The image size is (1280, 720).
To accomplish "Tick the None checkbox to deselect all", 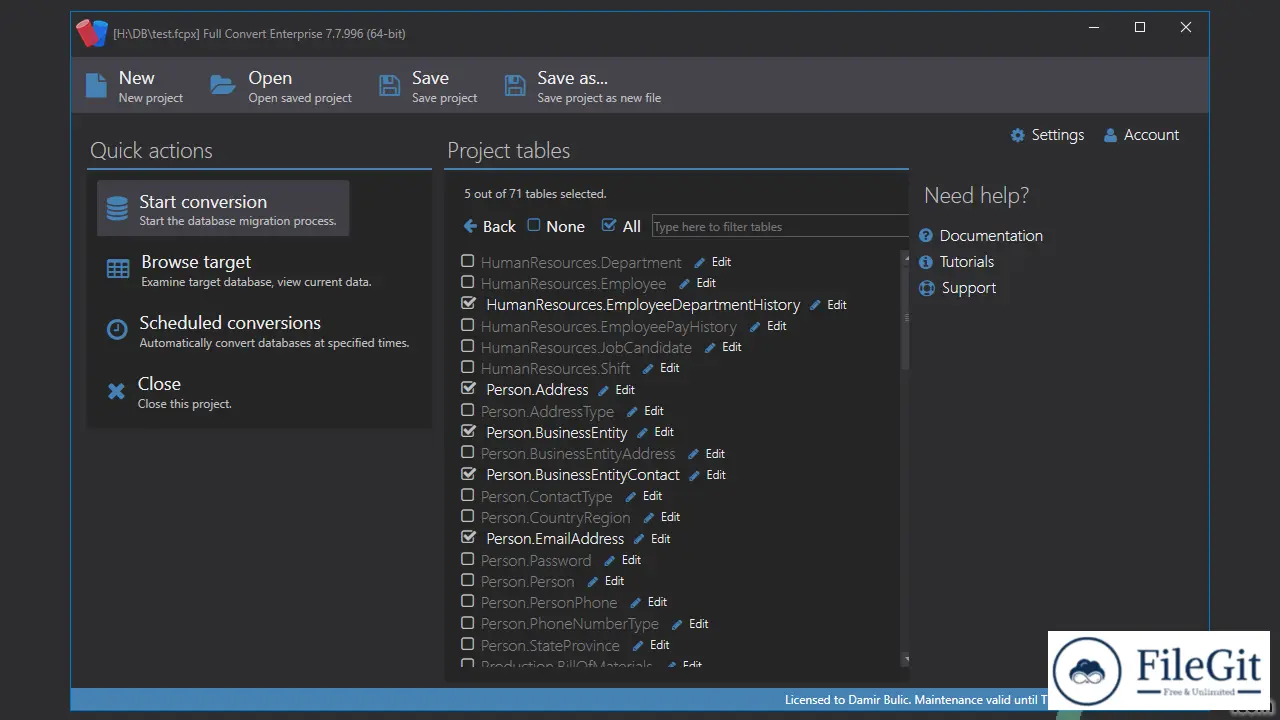I will [534, 226].
